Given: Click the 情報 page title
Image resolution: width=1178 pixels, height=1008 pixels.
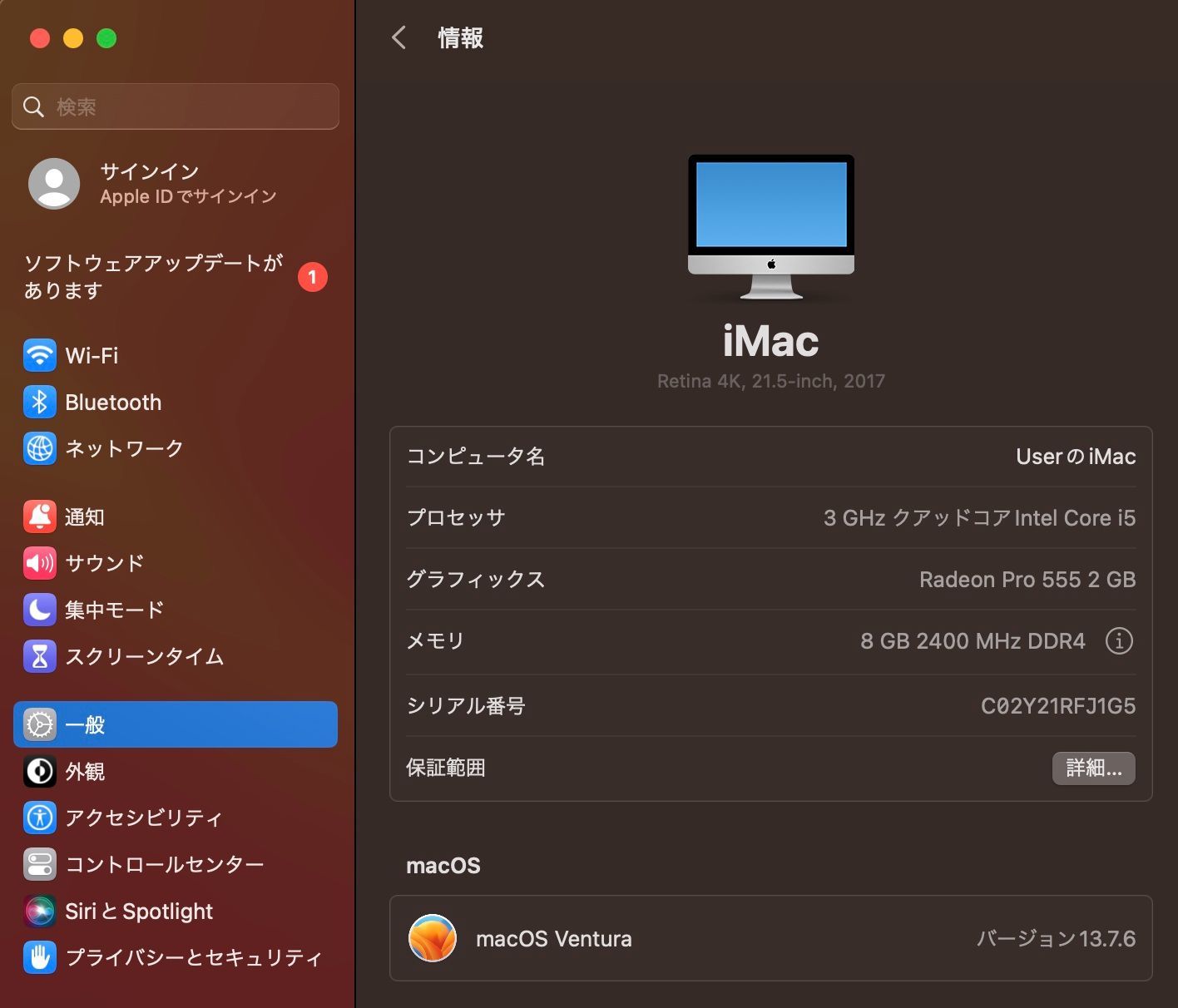Looking at the screenshot, I should (461, 37).
